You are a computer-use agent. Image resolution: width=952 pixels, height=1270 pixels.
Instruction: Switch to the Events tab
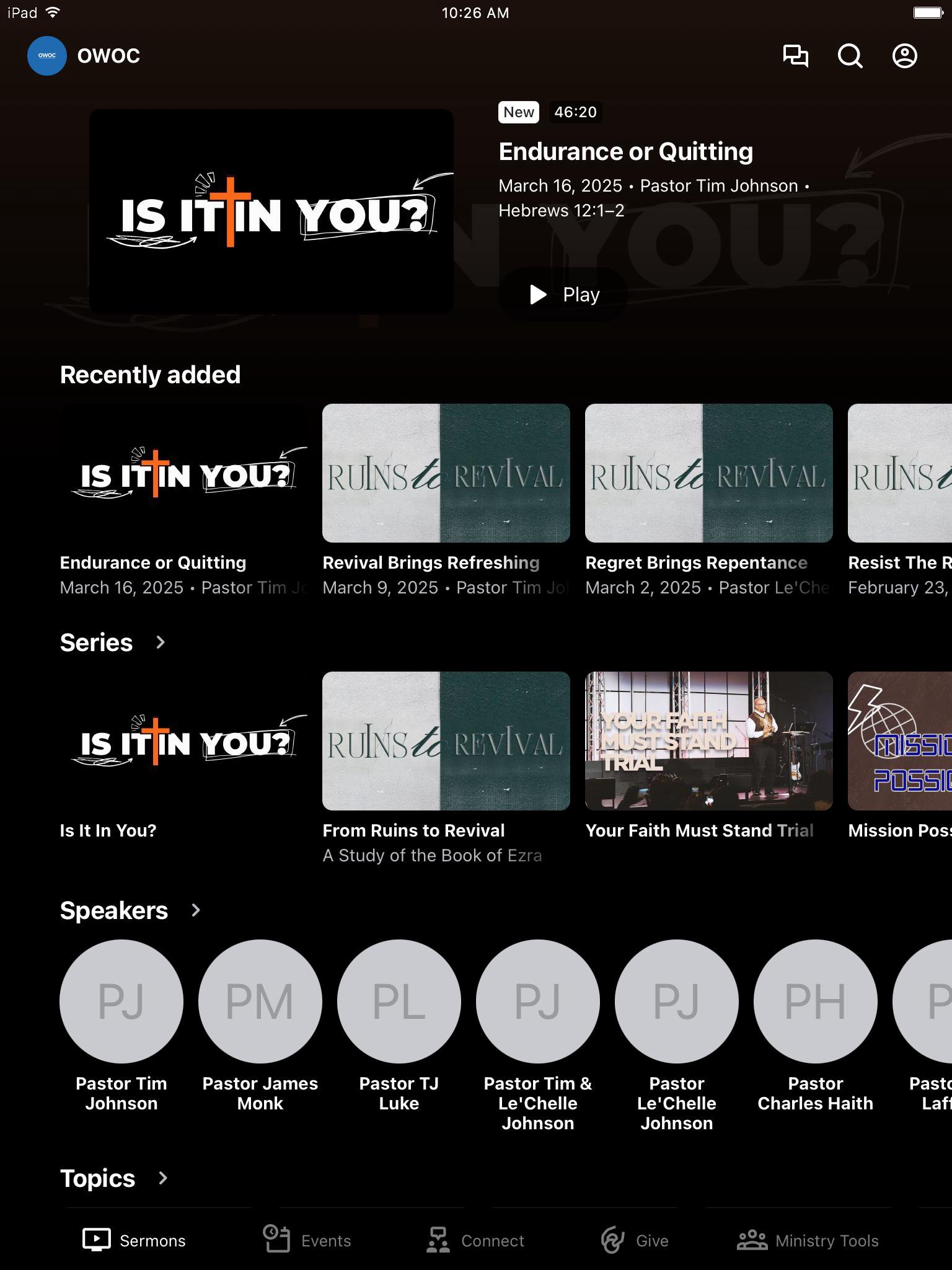(x=307, y=1240)
